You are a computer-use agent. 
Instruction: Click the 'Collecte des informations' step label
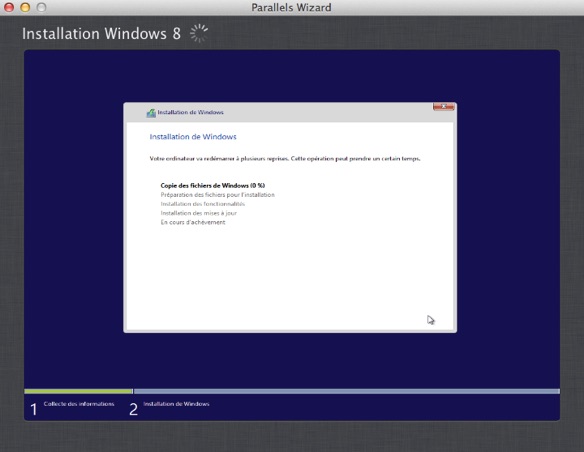tap(79, 404)
